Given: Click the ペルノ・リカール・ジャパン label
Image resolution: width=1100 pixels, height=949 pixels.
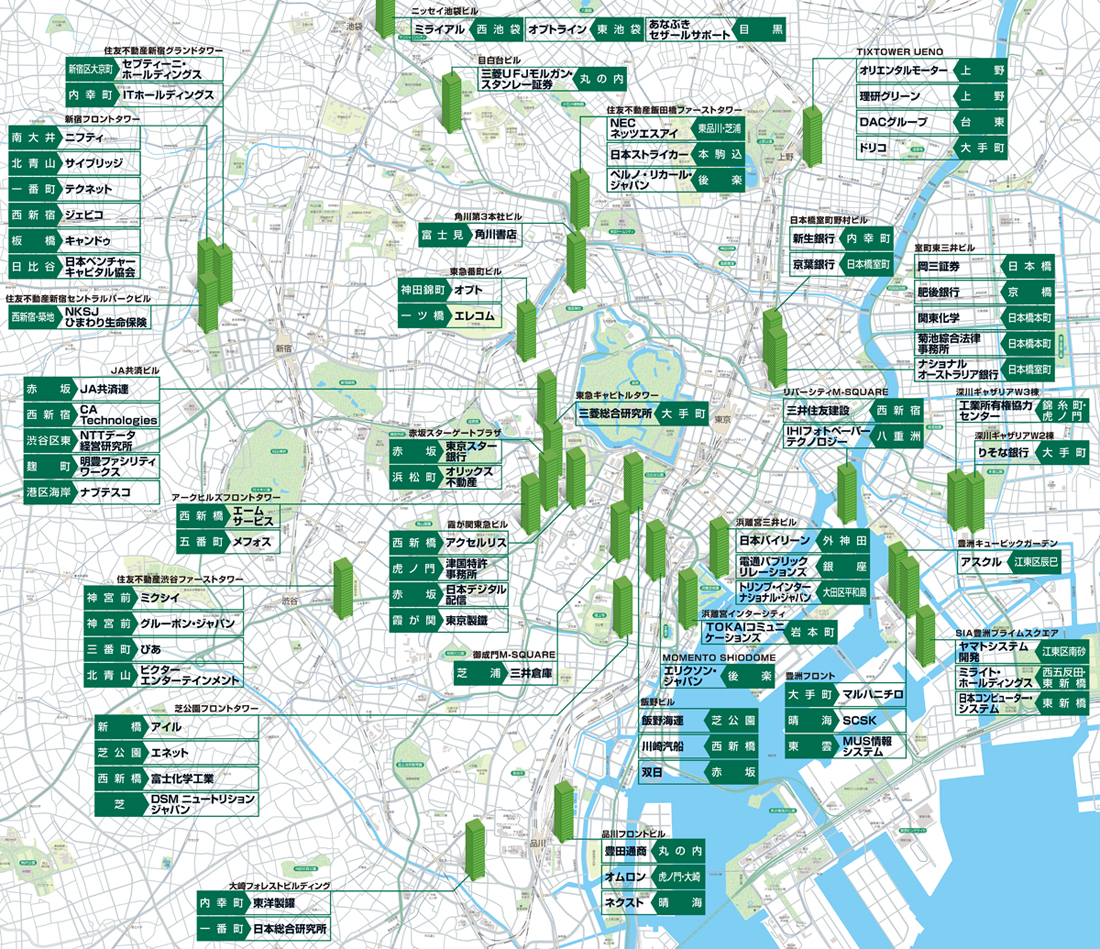Looking at the screenshot, I should (651, 180).
